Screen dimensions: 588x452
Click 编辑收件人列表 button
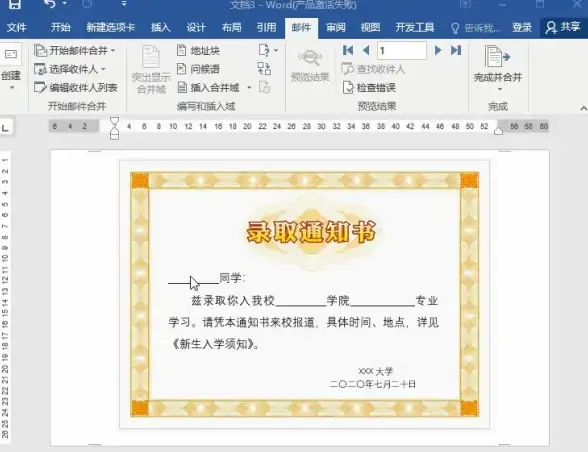pyautogui.click(x=76, y=87)
